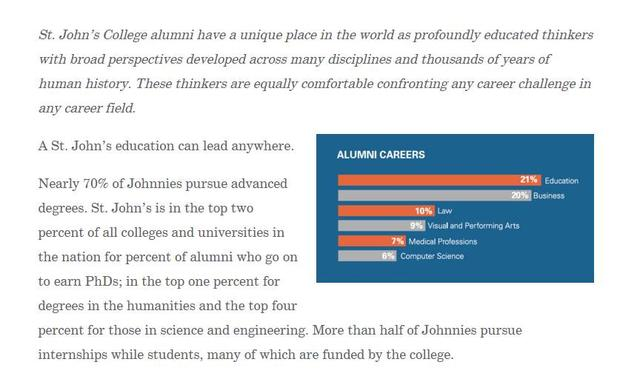Click the Visual and Performing Arts bar
The height and width of the screenshot is (379, 640).
pos(381,226)
